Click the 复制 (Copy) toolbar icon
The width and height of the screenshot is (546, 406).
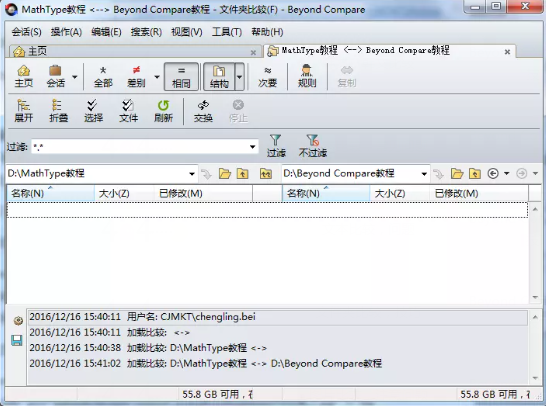(346, 76)
